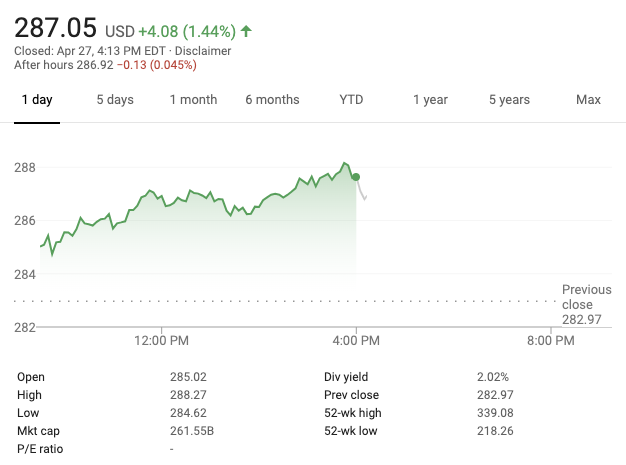The height and width of the screenshot is (465, 626).
Task: Click the 8:00 PM time axis label
Action: click(x=551, y=341)
